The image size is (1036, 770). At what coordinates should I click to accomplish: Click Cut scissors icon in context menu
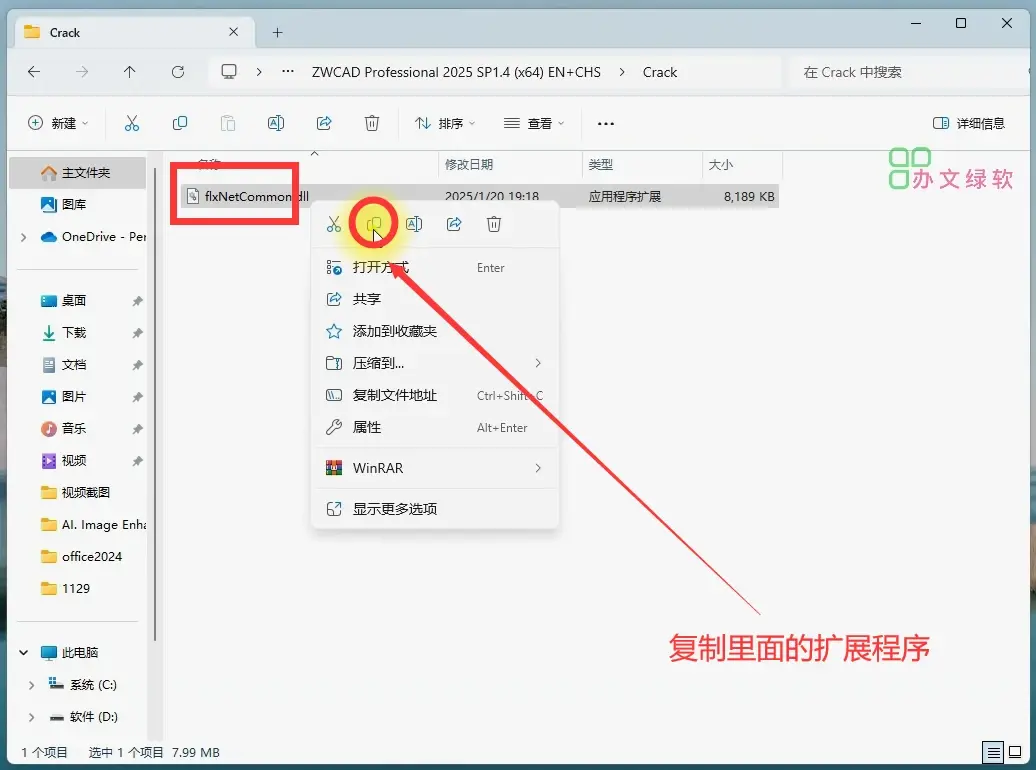334,224
